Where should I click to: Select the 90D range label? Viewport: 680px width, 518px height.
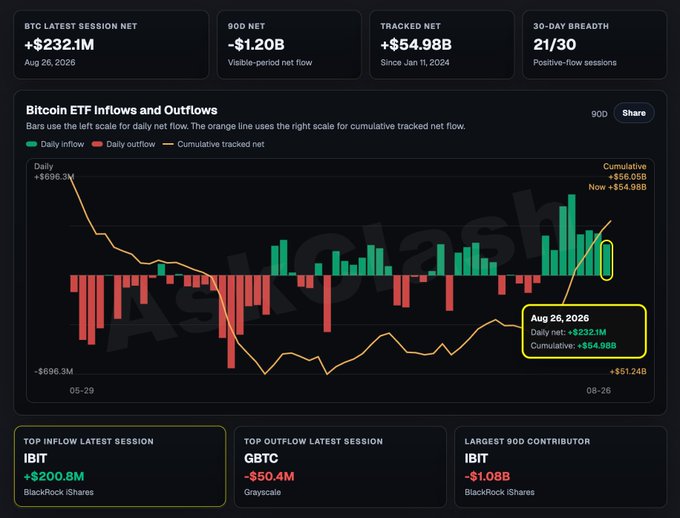click(599, 114)
